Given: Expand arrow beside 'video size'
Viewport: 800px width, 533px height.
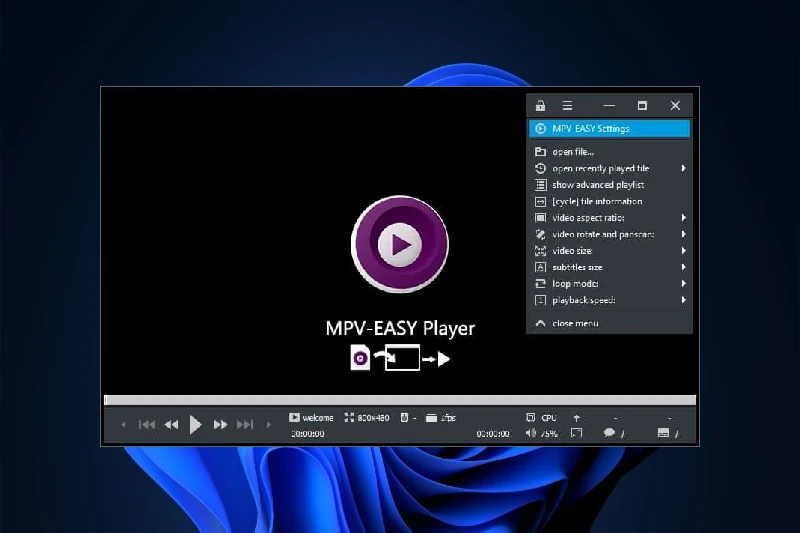Looking at the screenshot, I should coord(683,250).
